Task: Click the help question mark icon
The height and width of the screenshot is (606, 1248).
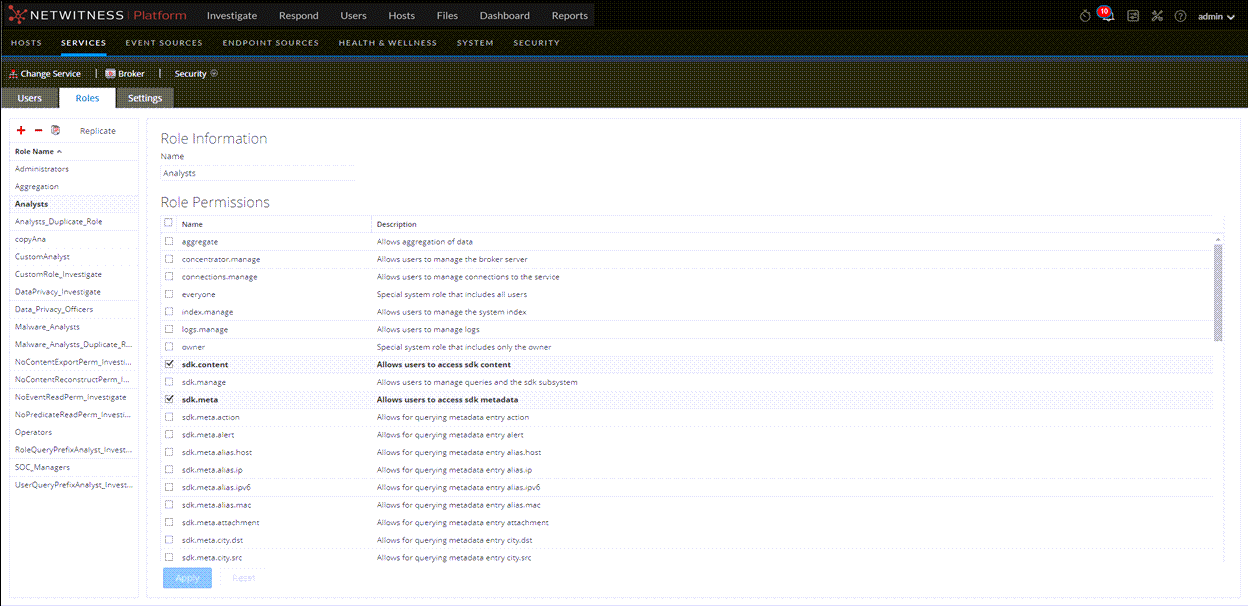Action: tap(1180, 16)
